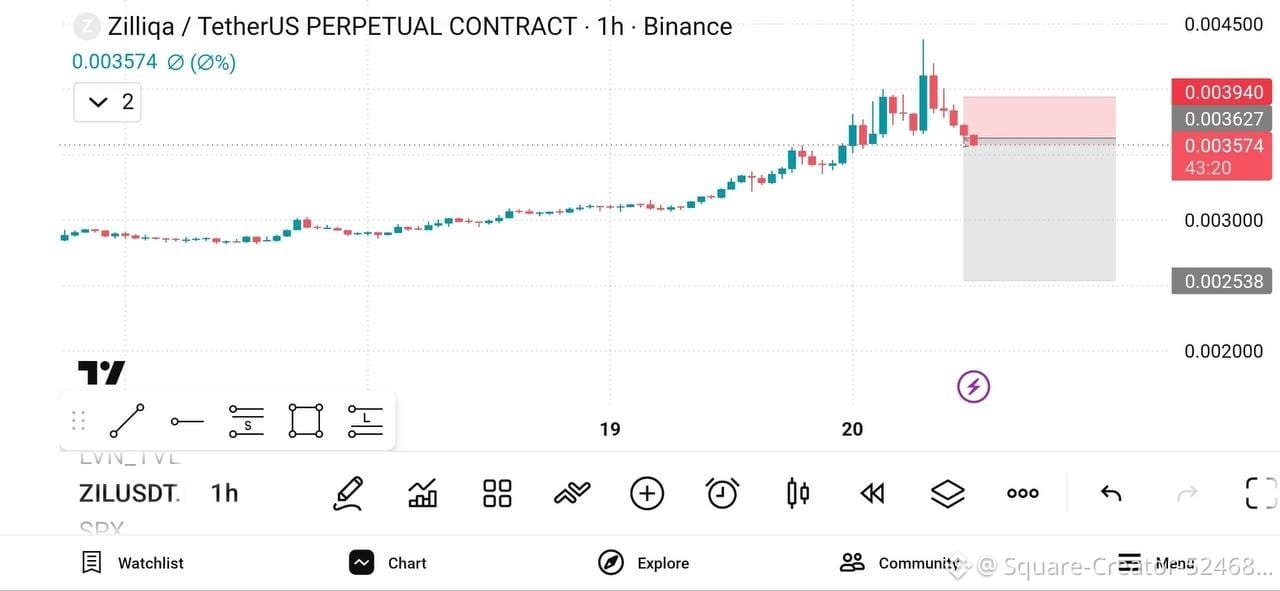Select the trend line drawing tool
This screenshot has width=1280, height=591.
tap(127, 421)
